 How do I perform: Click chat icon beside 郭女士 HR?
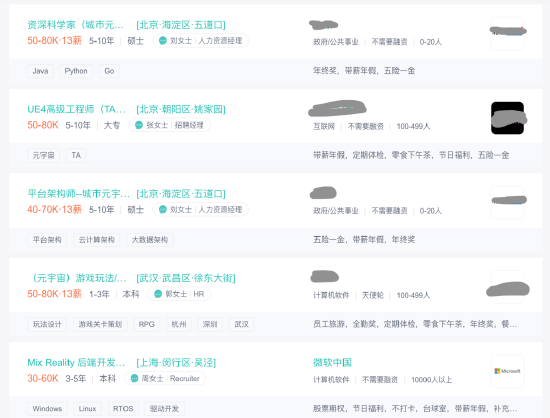click(x=158, y=294)
